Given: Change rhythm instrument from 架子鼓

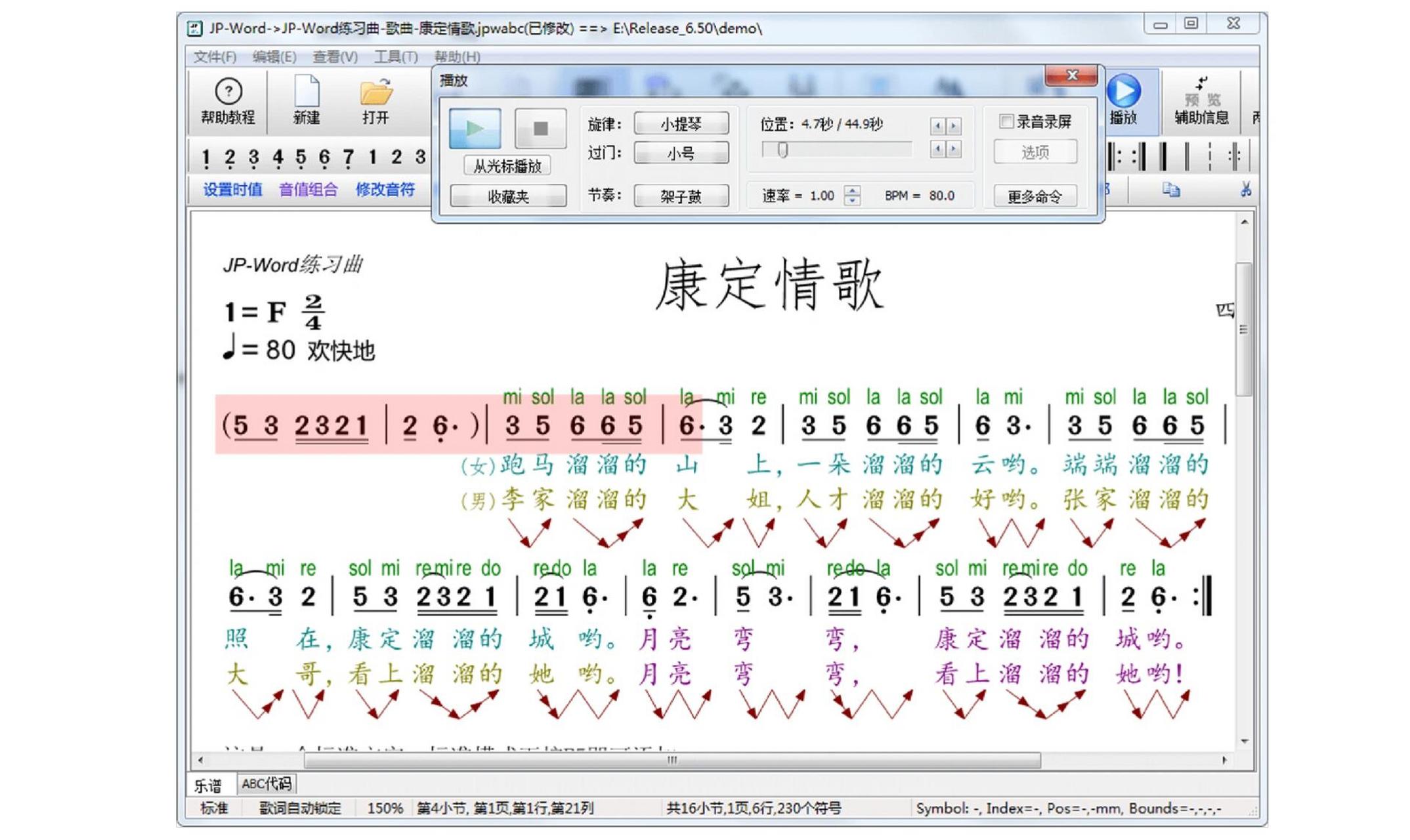Looking at the screenshot, I should [681, 196].
